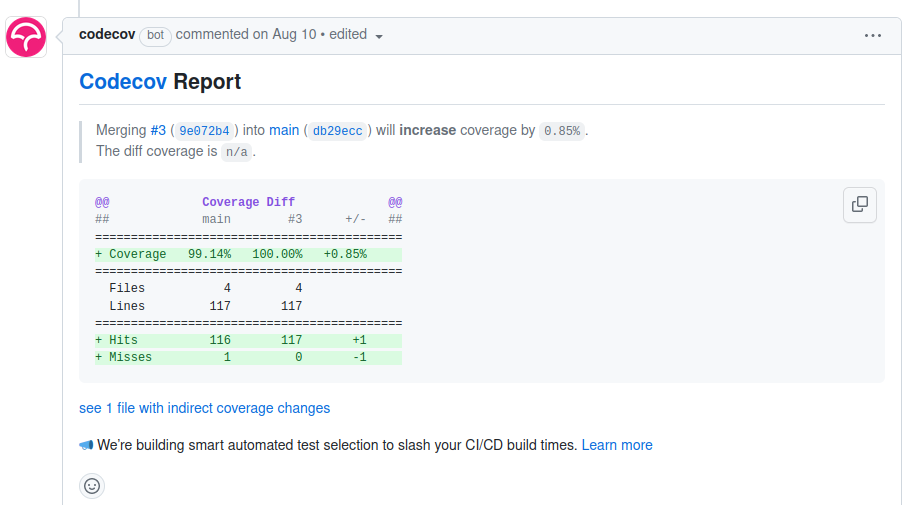This screenshot has width=912, height=505.
Task: Click the Codecov link in report heading
Action: coord(124,82)
